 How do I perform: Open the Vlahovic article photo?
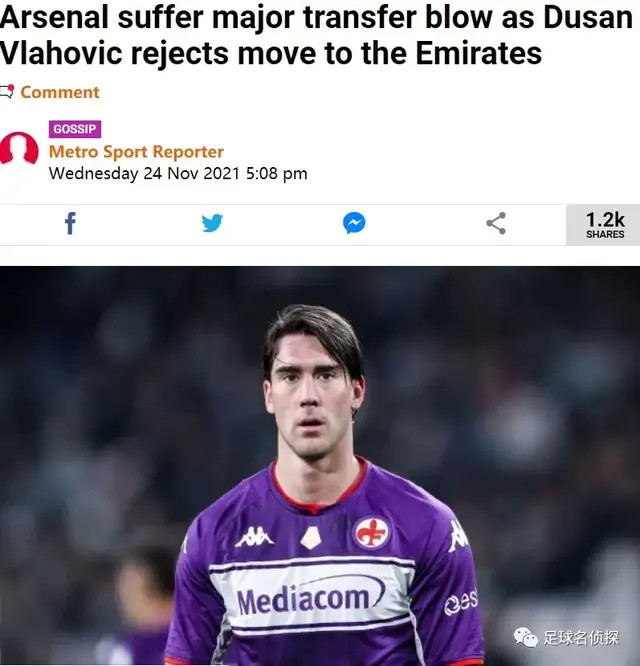point(320,466)
